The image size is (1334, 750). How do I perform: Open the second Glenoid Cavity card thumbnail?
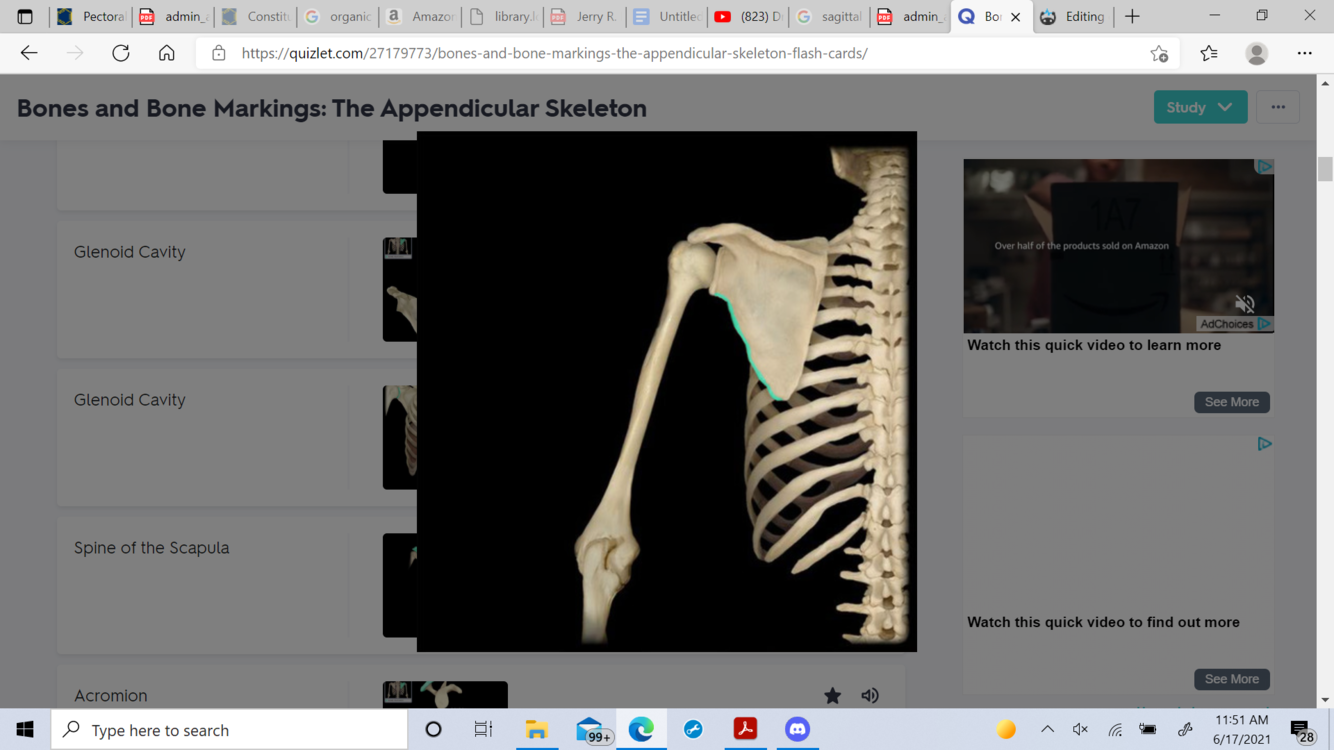point(399,438)
